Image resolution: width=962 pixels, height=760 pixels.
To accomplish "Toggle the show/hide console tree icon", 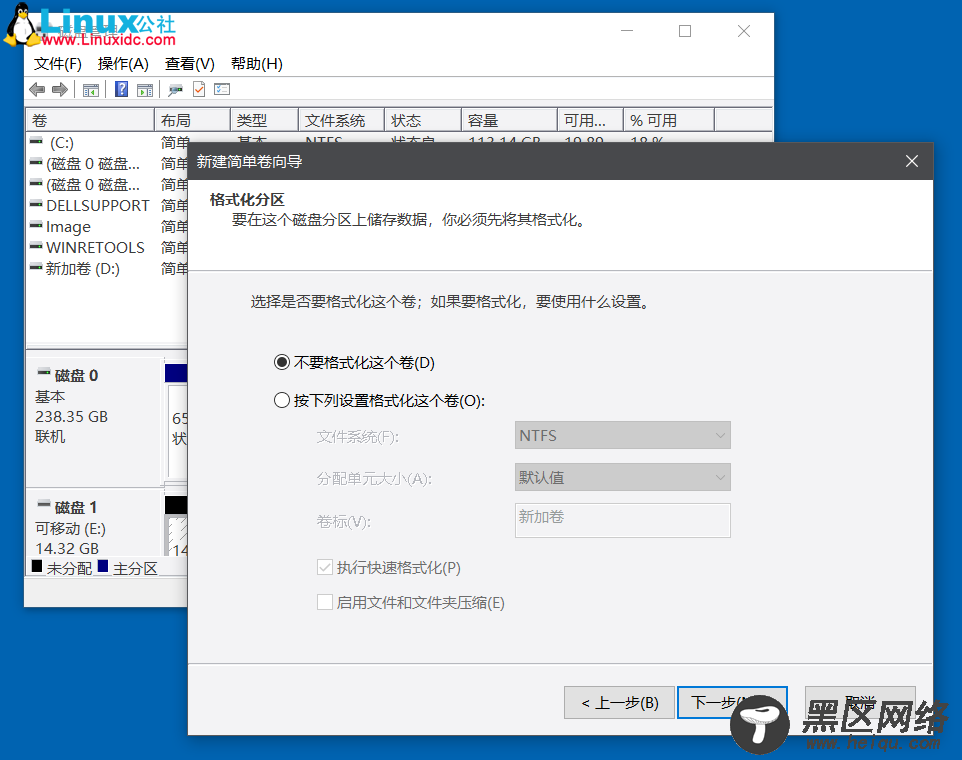I will (x=91, y=90).
